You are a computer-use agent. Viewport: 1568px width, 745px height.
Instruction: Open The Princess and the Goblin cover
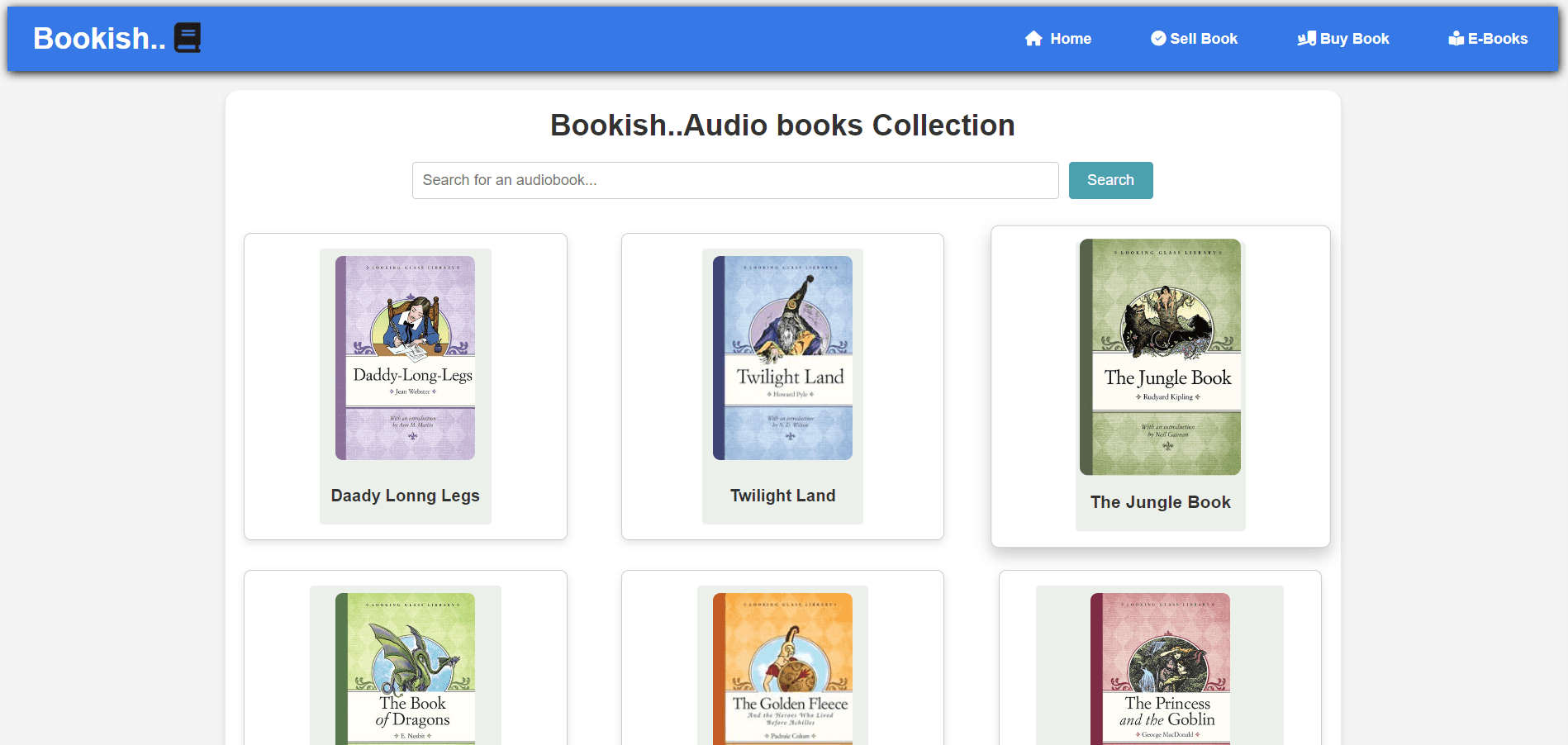[1160, 669]
